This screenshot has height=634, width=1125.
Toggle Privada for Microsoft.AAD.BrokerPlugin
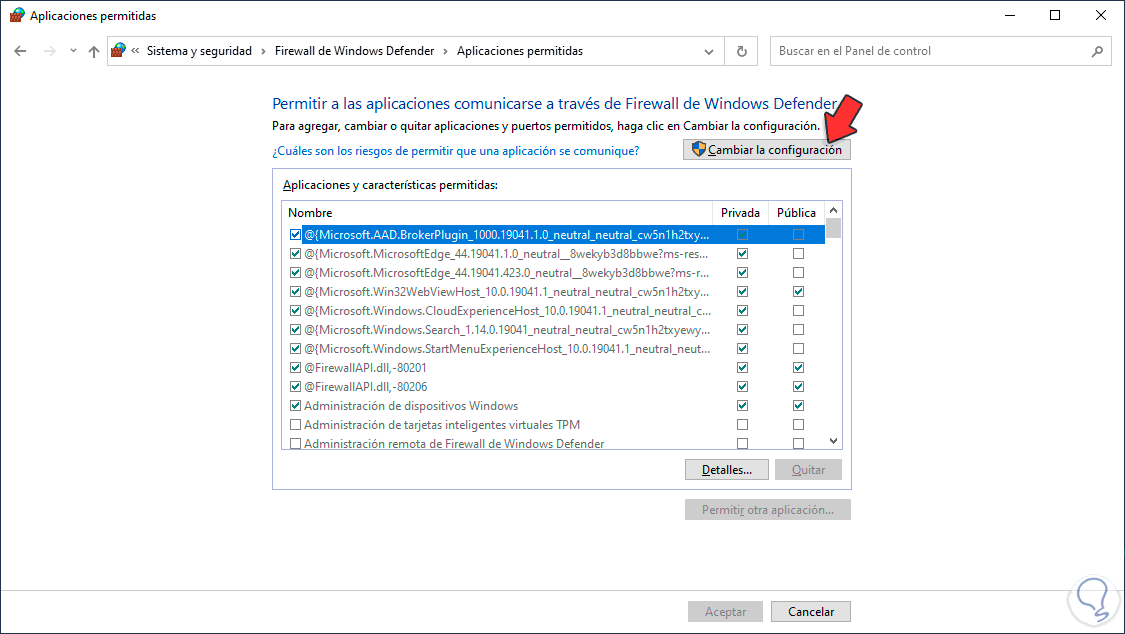click(x=743, y=235)
